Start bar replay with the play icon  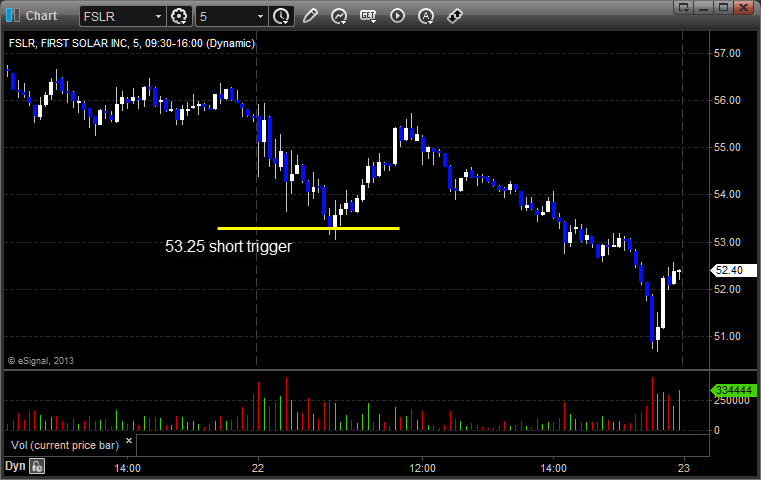pos(397,16)
